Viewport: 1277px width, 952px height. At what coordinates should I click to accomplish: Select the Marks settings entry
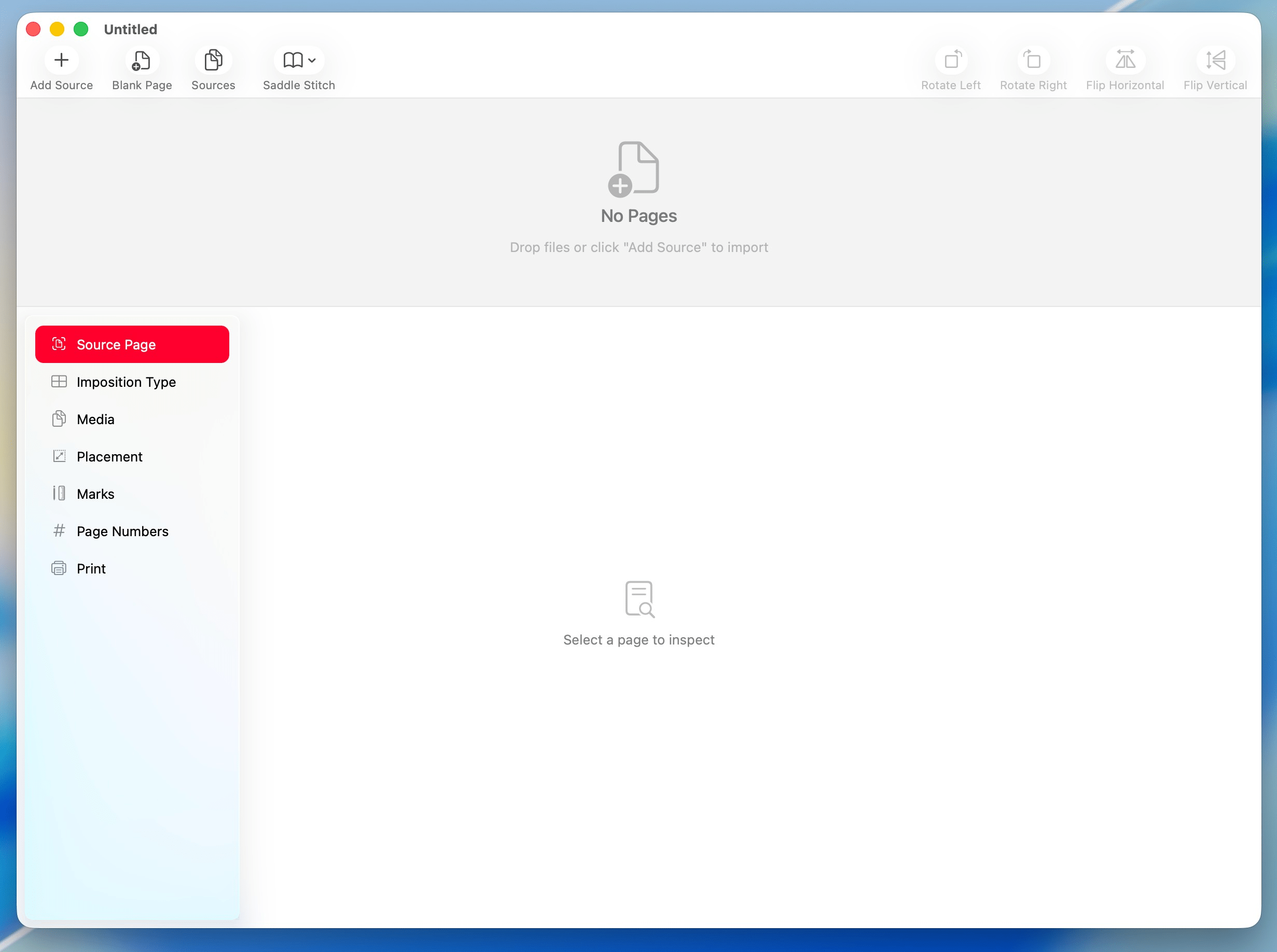pos(95,494)
